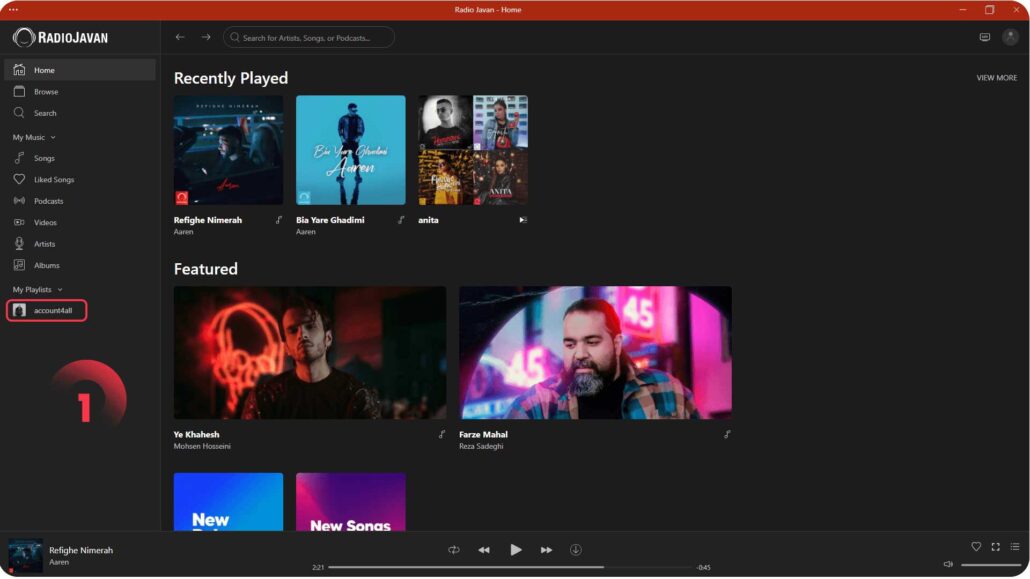
Task: Mute the speaker volume icon
Action: click(948, 565)
